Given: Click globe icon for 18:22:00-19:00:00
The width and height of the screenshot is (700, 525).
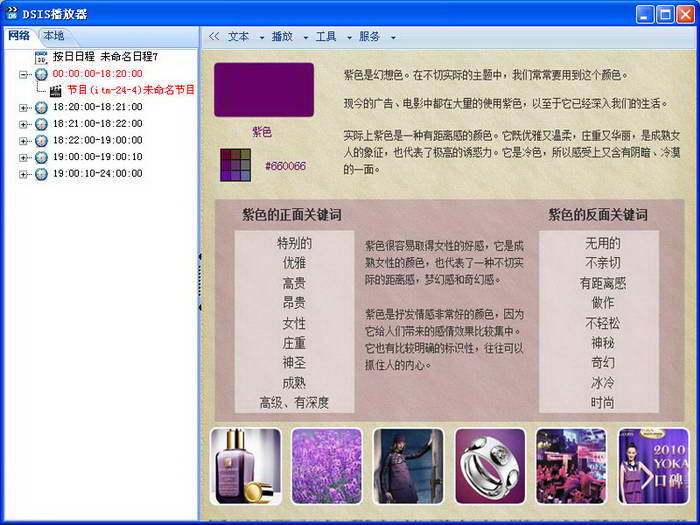Looking at the screenshot, I should pos(41,141).
